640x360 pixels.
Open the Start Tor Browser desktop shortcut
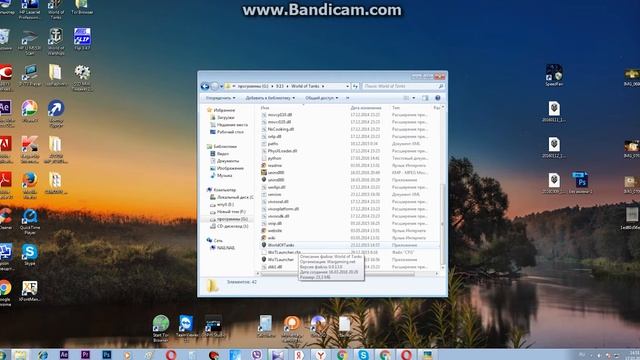[x=161, y=329]
